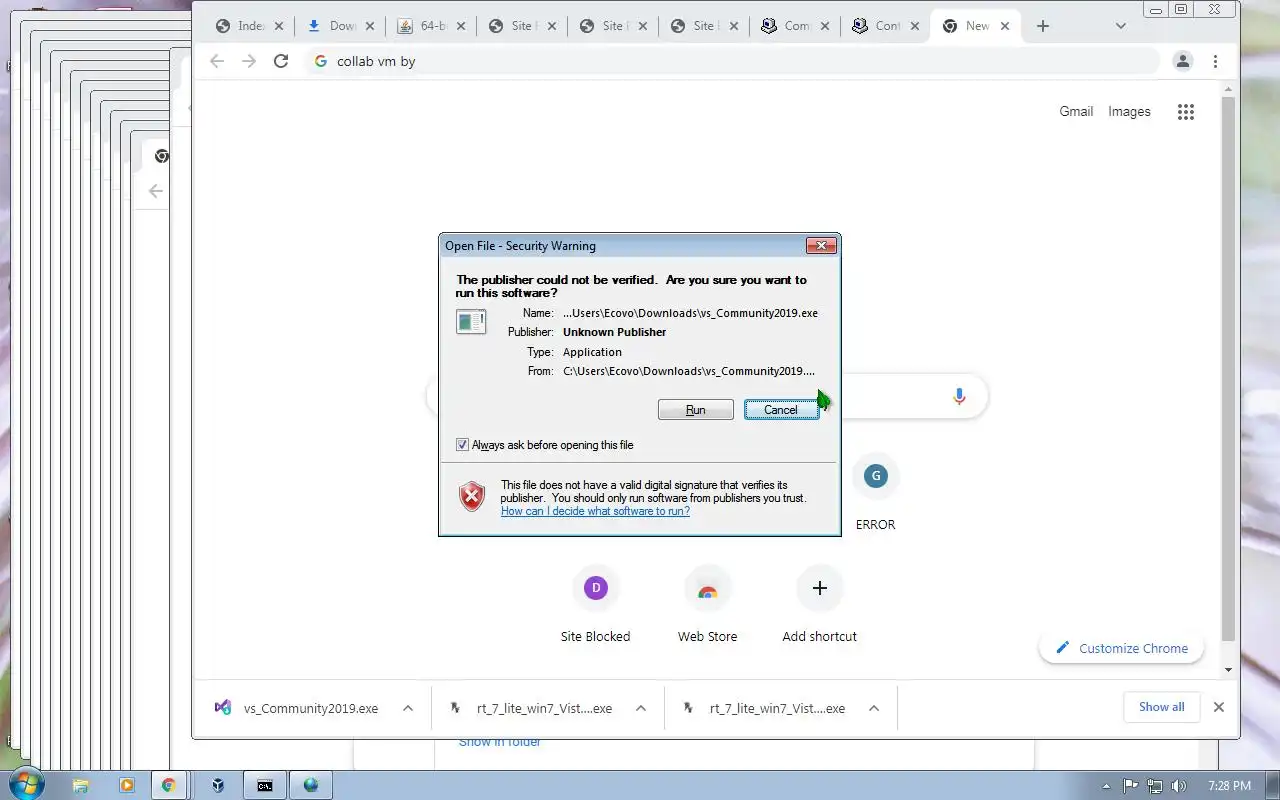Select the 'New' tab
1280x800 pixels.
[975, 26]
